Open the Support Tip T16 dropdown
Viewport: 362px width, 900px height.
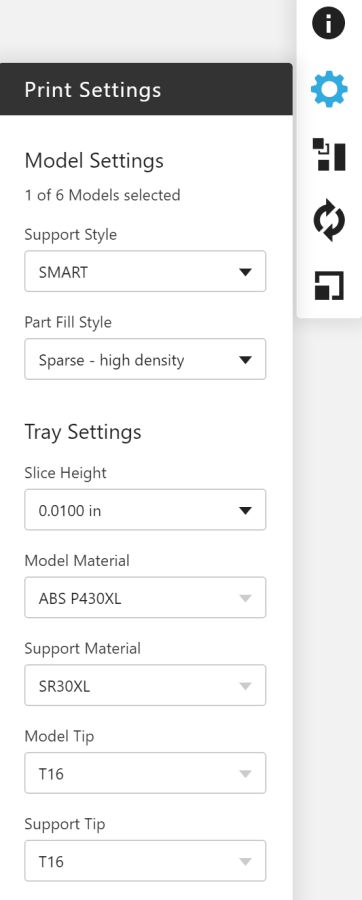(x=145, y=861)
